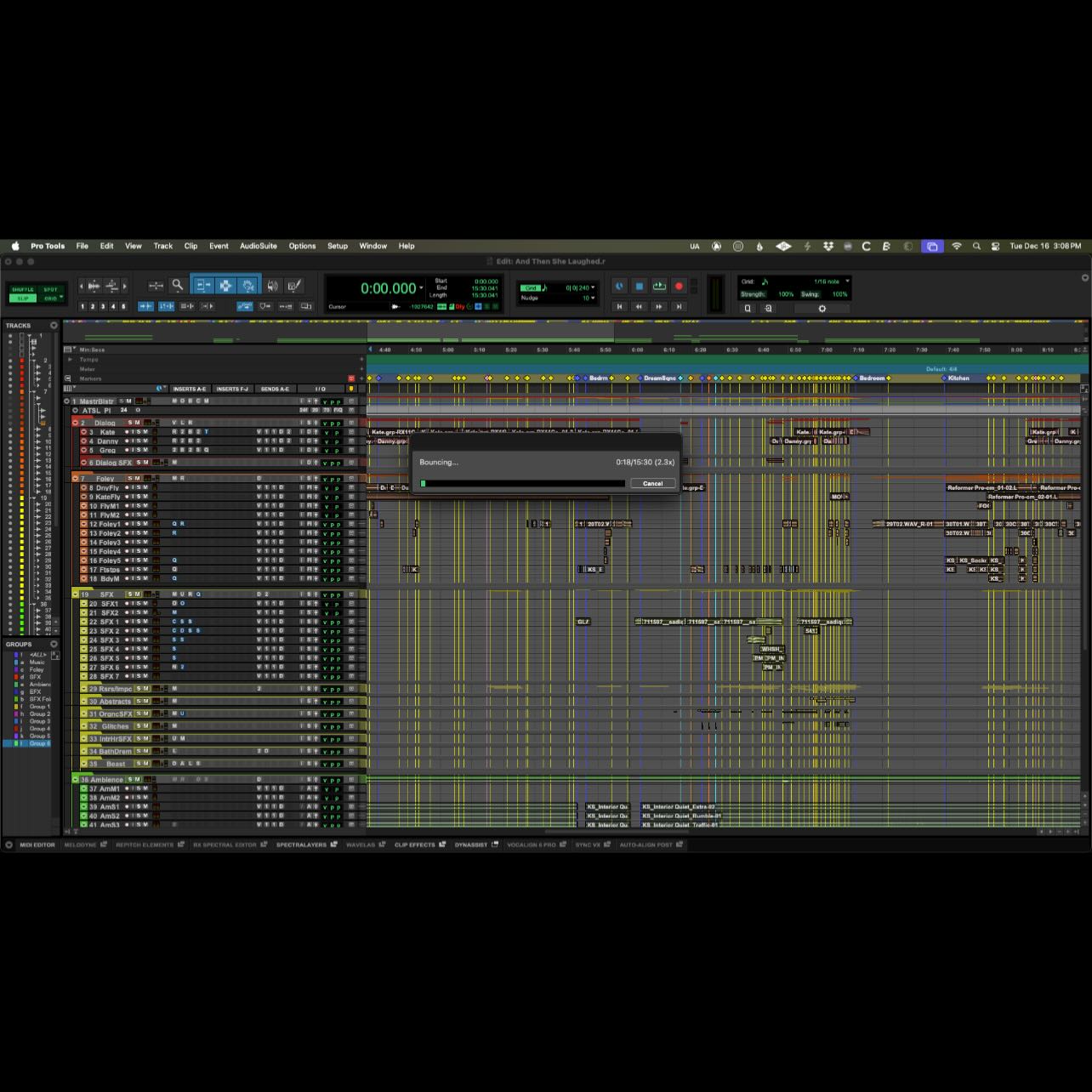Click the Record enable button in the transport
Image resolution: width=1092 pixels, height=1092 pixels.
(x=678, y=286)
